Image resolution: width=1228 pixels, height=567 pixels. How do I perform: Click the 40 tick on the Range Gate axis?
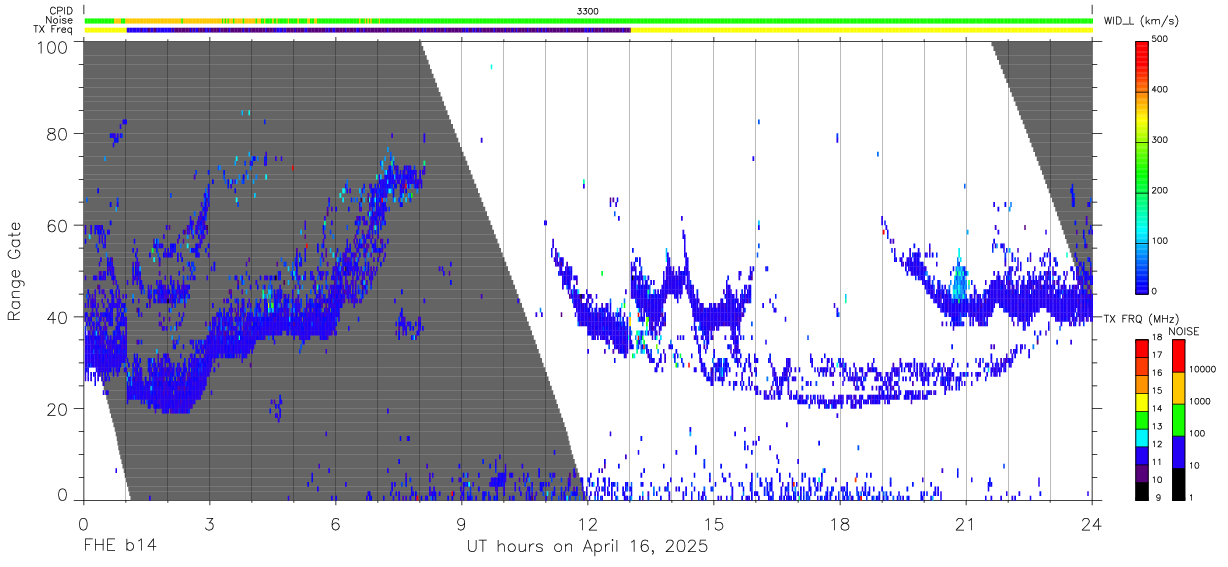56,317
